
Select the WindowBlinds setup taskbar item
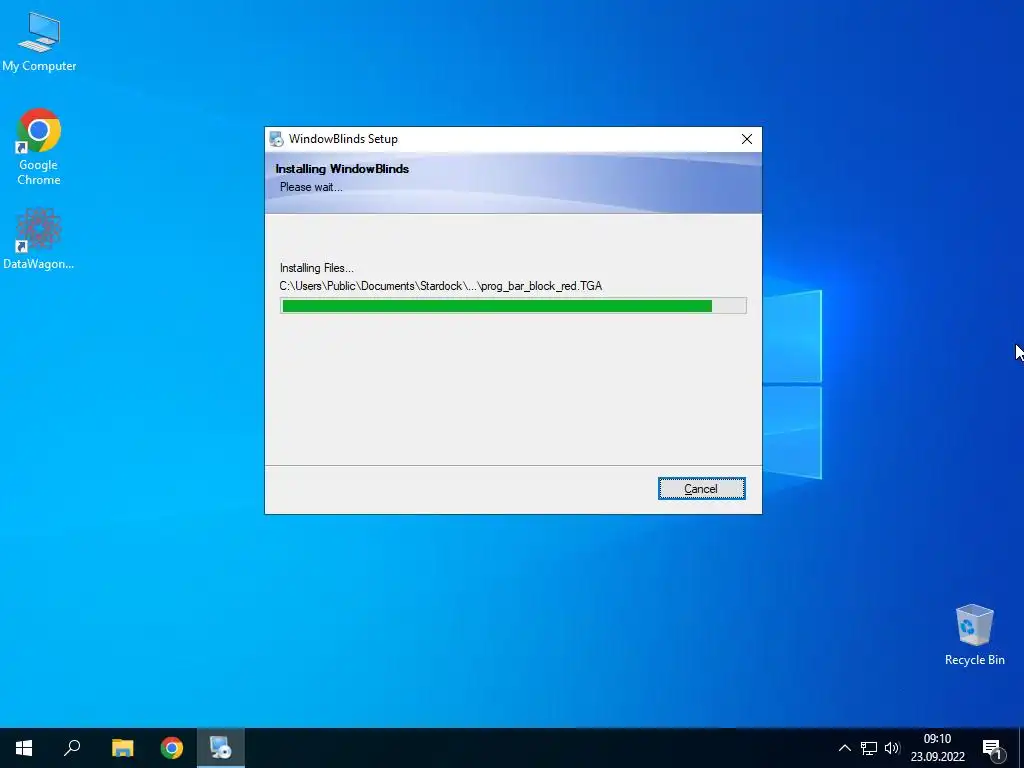tap(221, 748)
